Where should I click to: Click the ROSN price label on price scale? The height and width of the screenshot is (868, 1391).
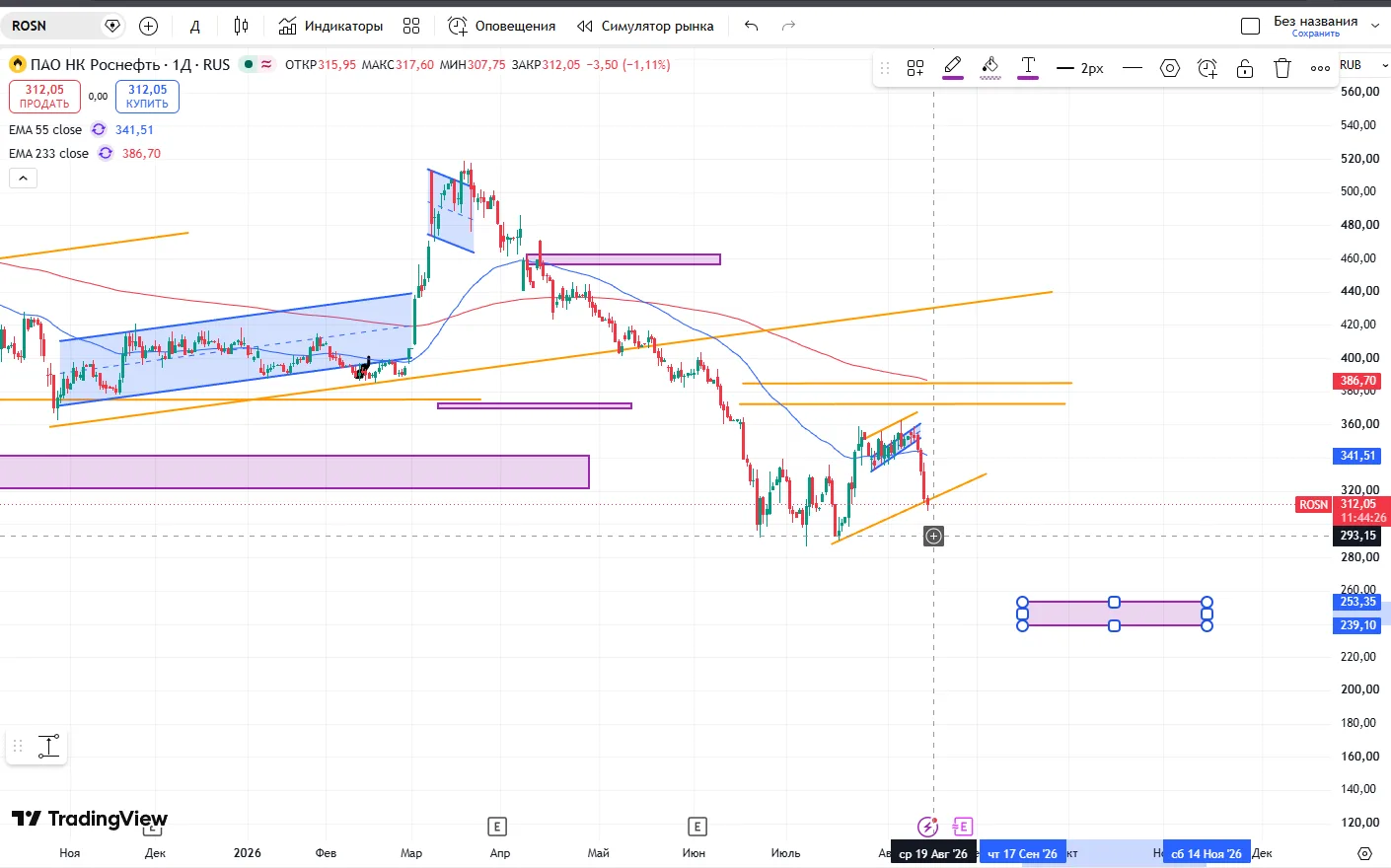[x=1313, y=505]
